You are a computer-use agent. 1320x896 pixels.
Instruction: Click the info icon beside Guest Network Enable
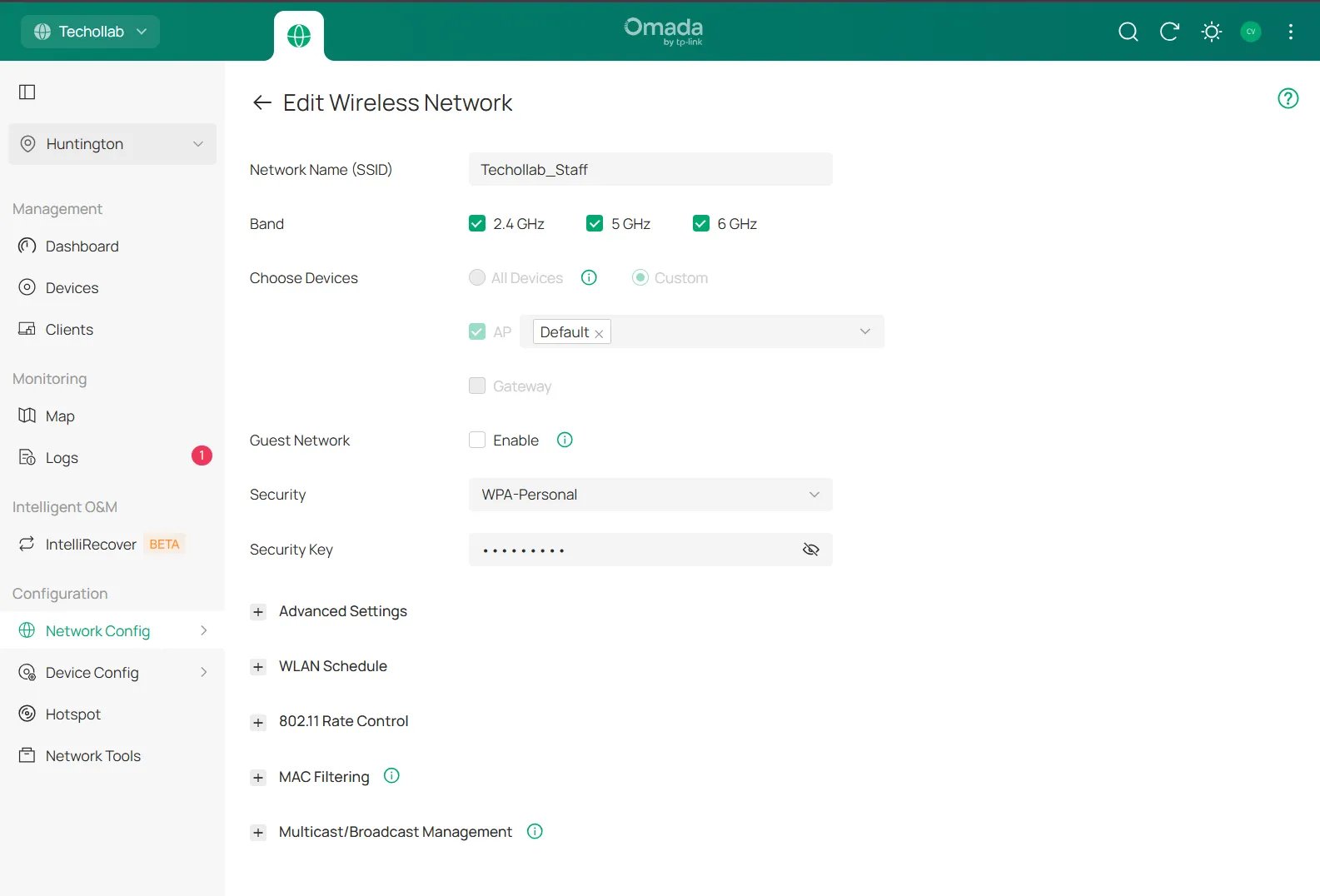click(x=565, y=440)
